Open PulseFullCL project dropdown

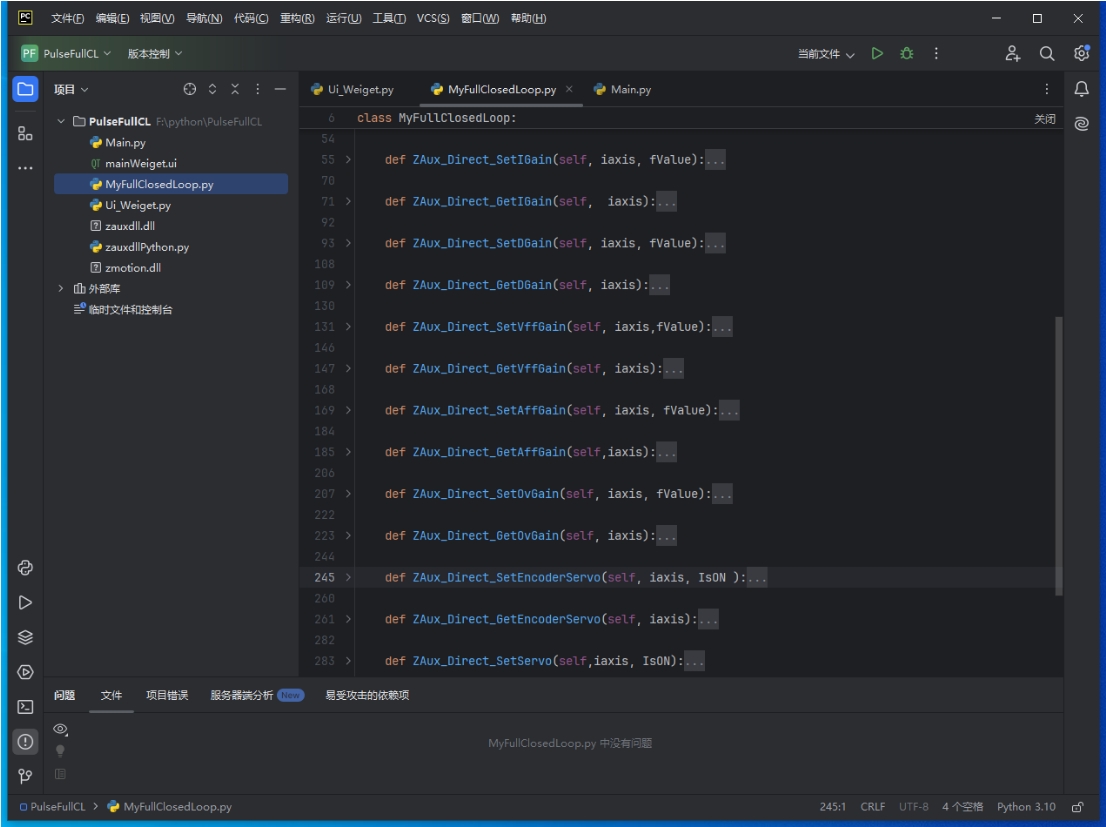(66, 54)
